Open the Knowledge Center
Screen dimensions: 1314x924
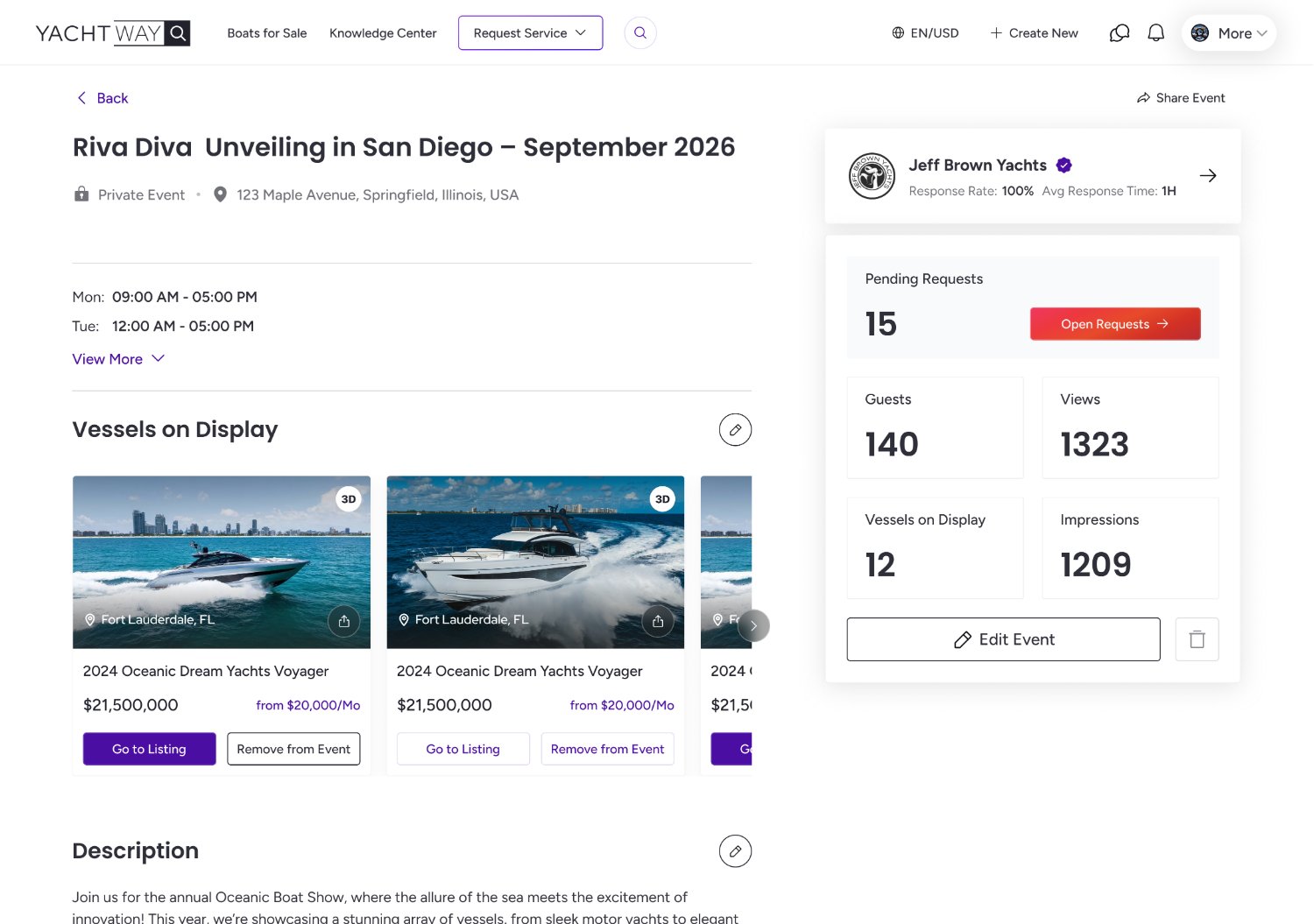(383, 33)
